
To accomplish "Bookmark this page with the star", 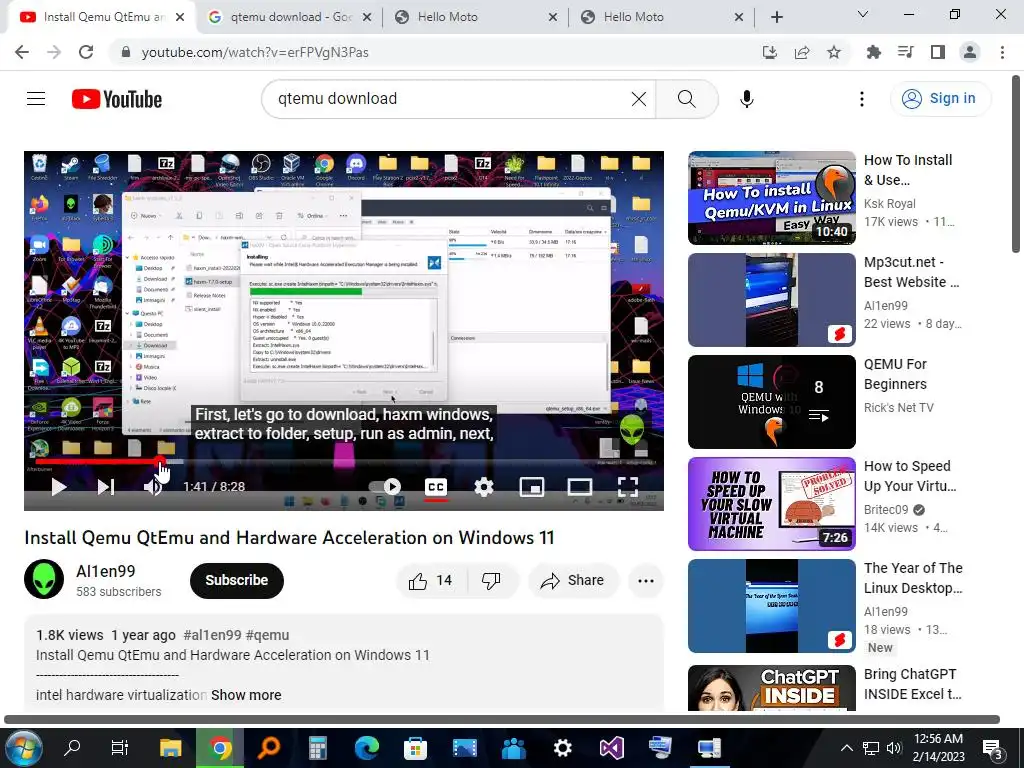I will click(834, 52).
